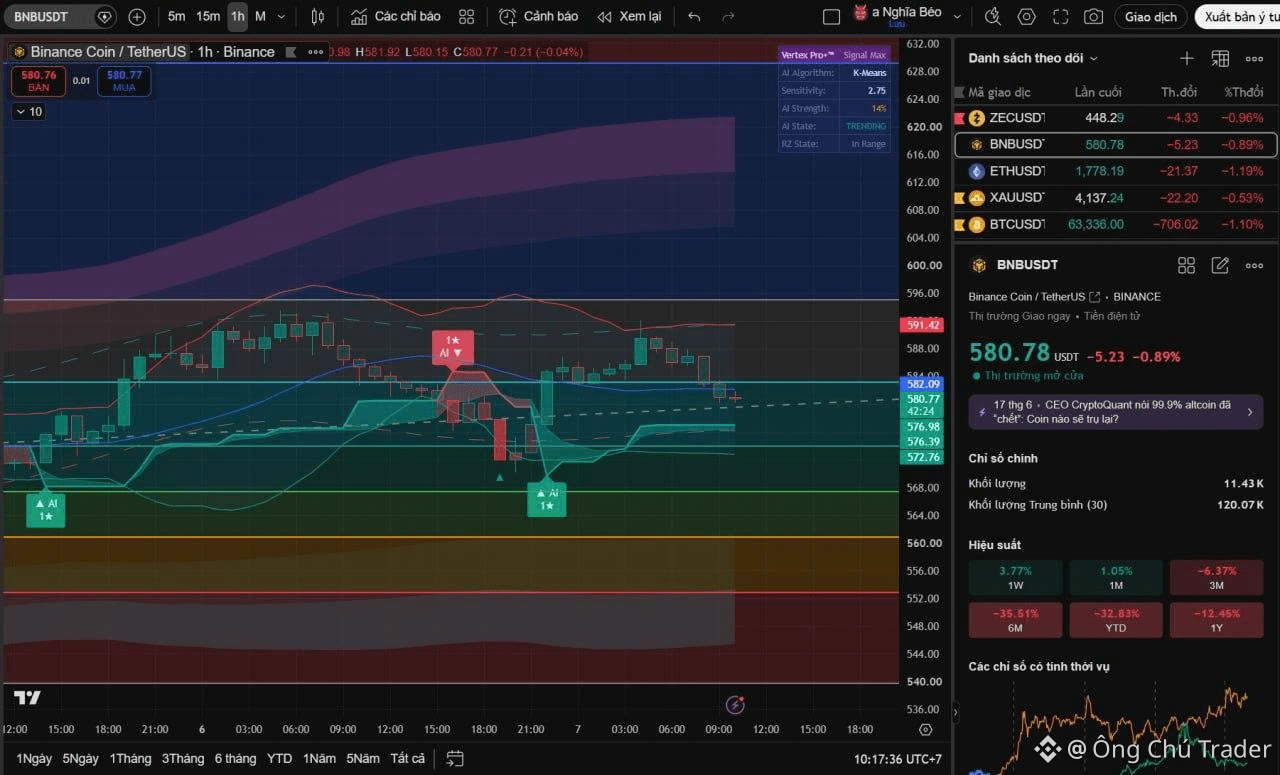Select the BTCUSDT watchlist row
1280x775 pixels.
1116,224
